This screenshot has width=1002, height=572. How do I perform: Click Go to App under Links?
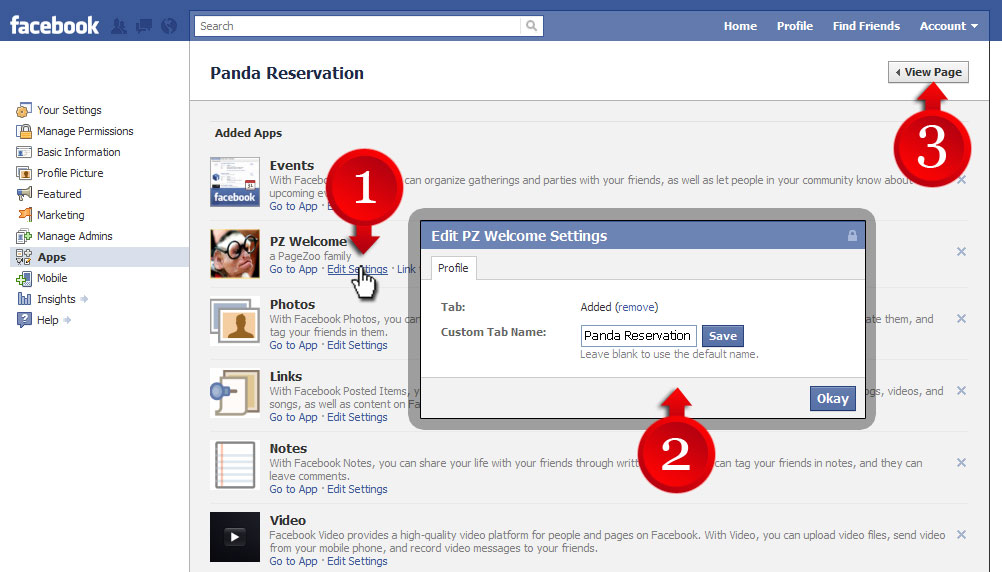293,417
